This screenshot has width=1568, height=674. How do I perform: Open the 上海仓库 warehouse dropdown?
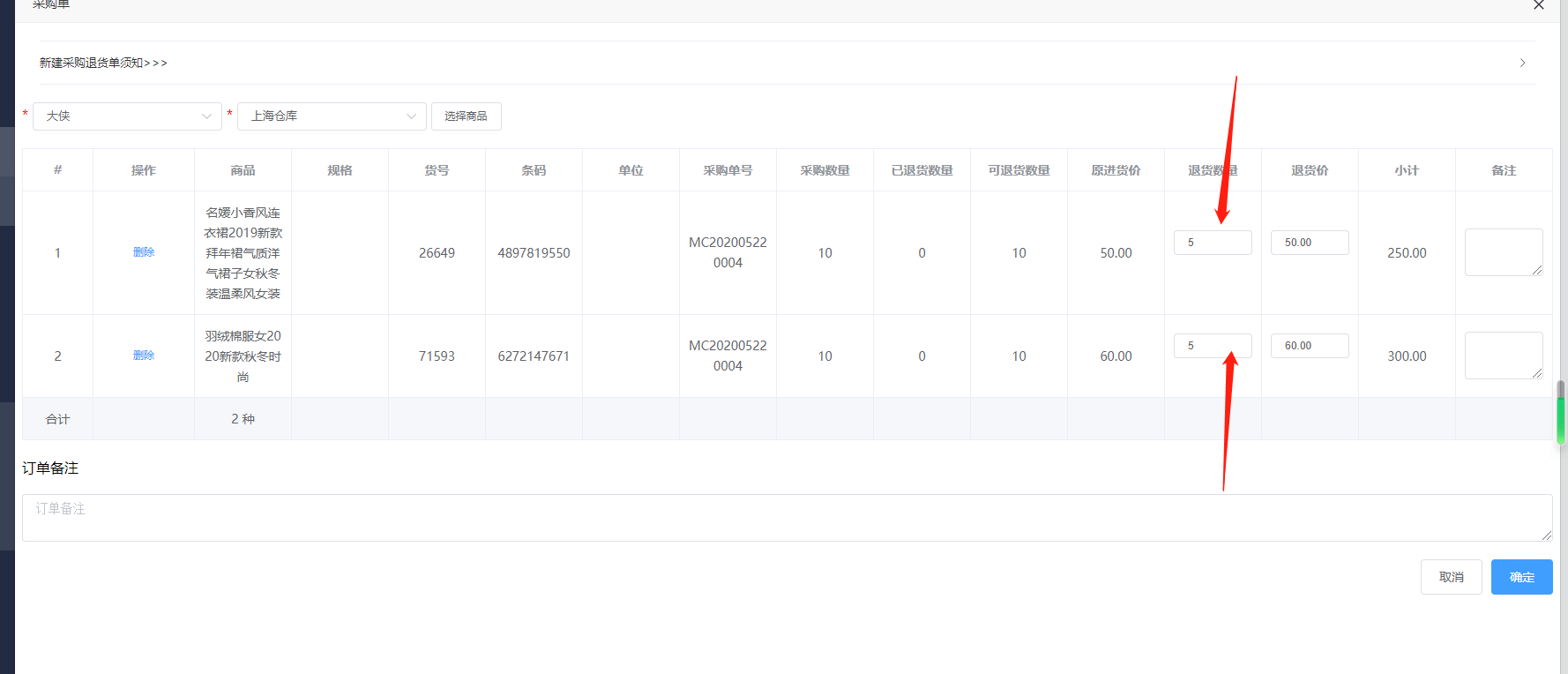click(332, 116)
